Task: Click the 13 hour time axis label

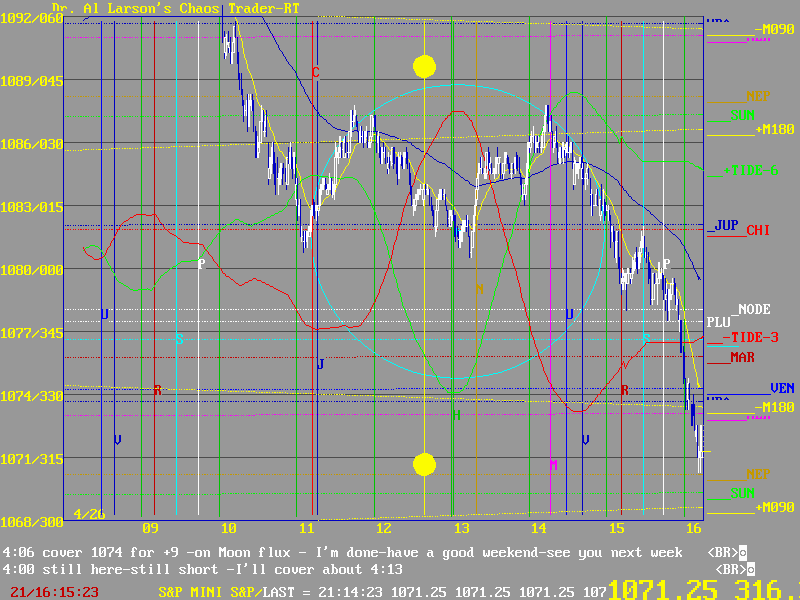Action: (460, 528)
